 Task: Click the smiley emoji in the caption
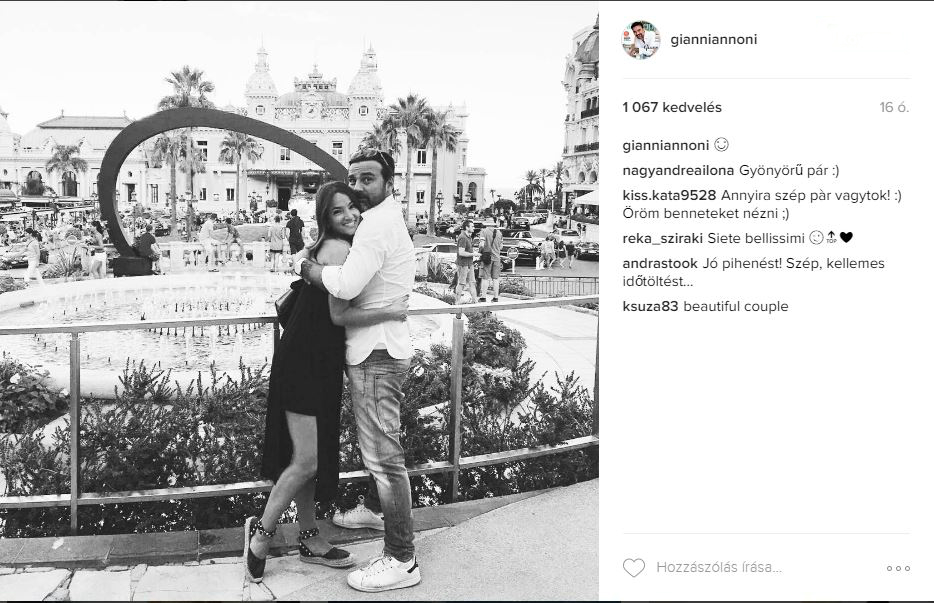click(721, 145)
